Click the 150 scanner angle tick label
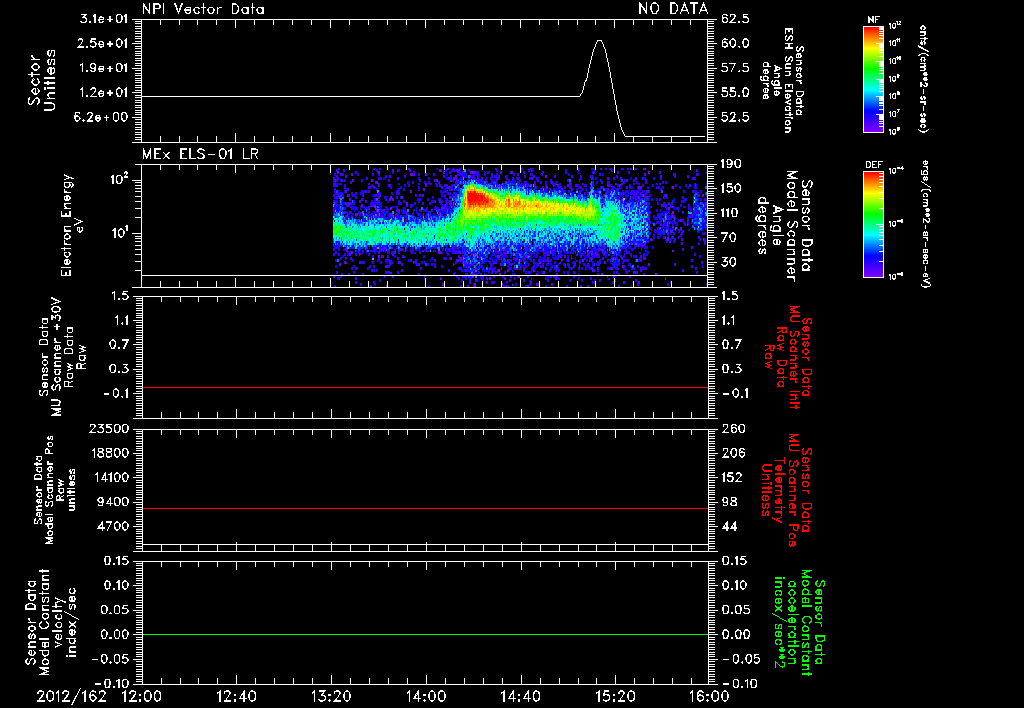The image size is (1024, 708). click(x=731, y=188)
